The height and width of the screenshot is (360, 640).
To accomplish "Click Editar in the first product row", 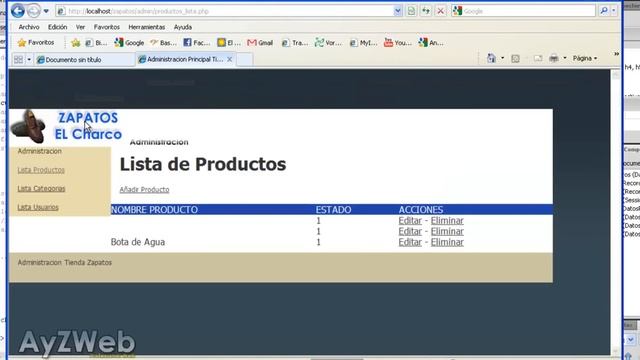I will pos(410,220).
